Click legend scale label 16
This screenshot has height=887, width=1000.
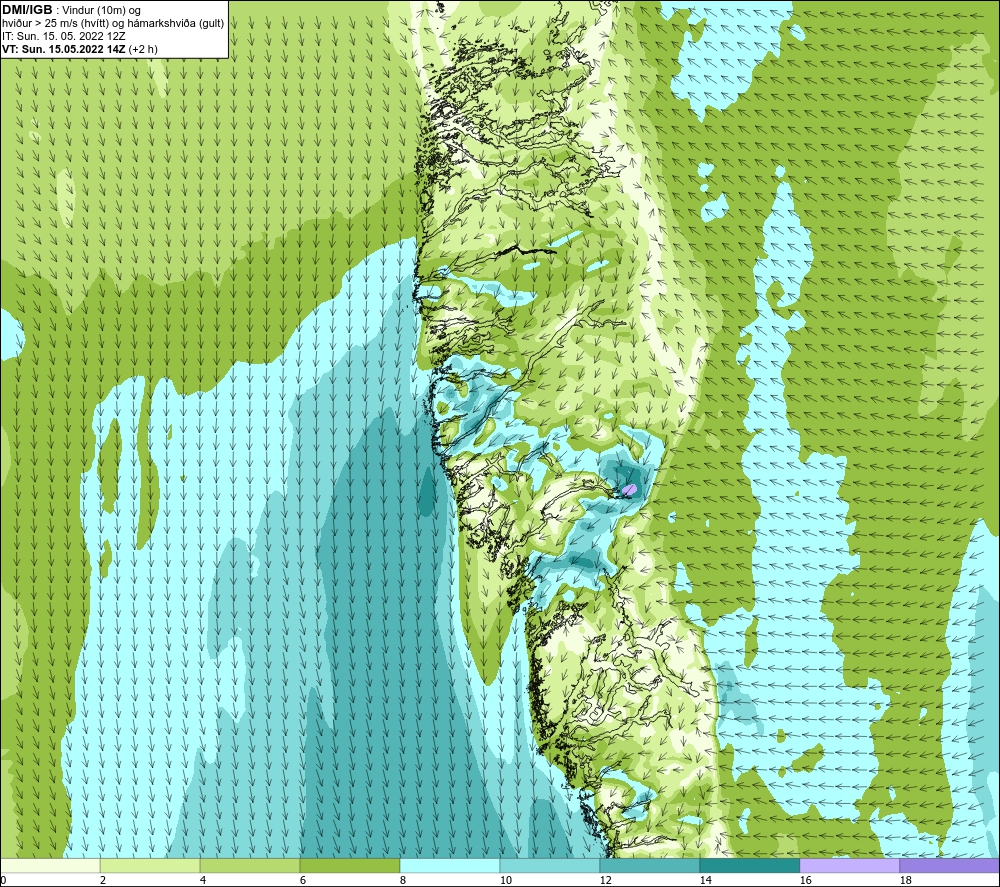click(x=805, y=881)
